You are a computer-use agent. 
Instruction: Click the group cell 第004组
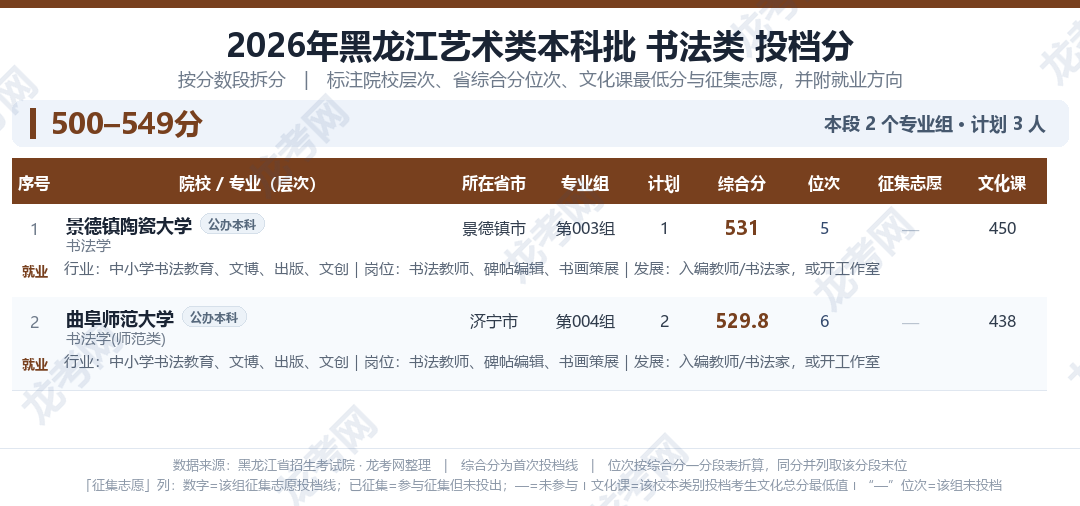pos(585,321)
